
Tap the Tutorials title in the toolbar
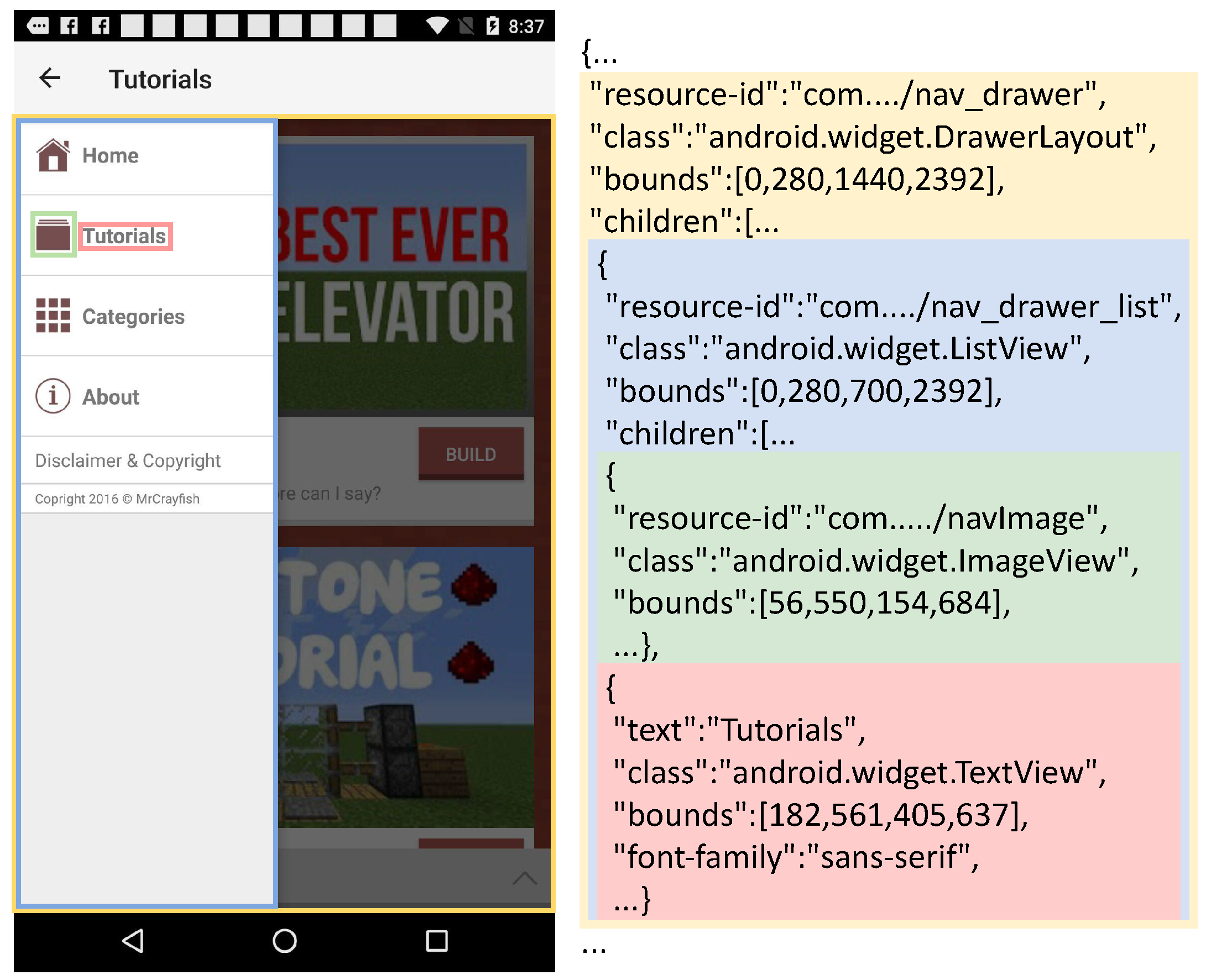(x=160, y=80)
